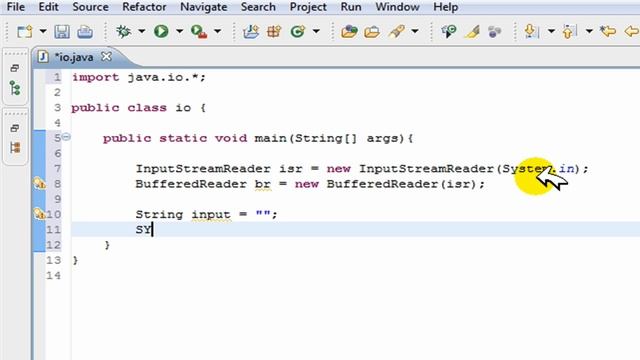Click the class name 'io' on line 3
Viewport: 640px width, 360px height.
click(183, 108)
